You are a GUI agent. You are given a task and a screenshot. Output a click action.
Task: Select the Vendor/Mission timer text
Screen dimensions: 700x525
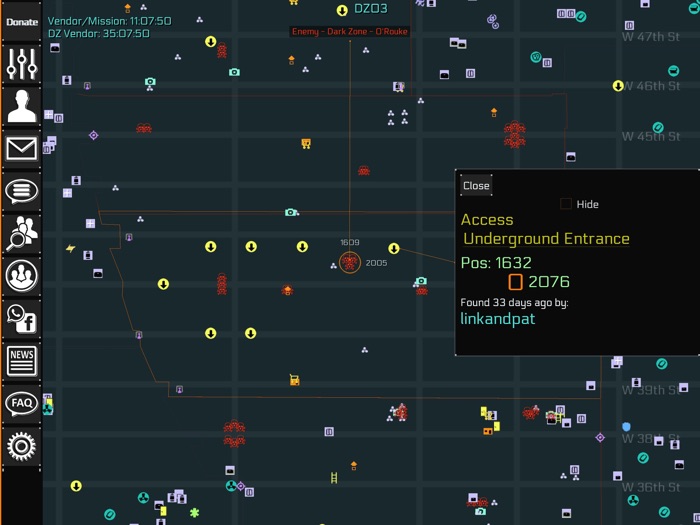point(109,21)
